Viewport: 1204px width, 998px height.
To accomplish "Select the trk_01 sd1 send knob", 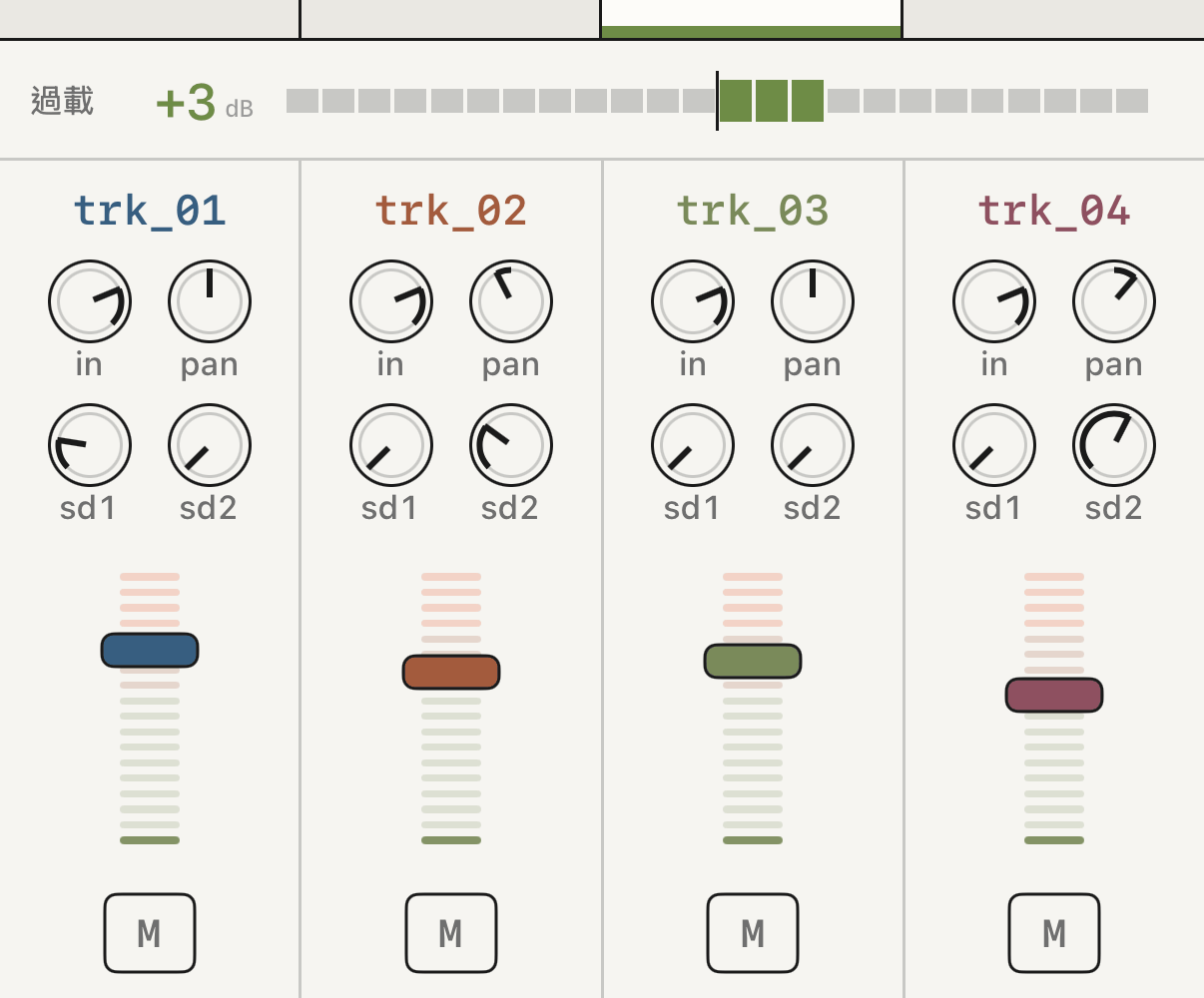I will [x=90, y=445].
